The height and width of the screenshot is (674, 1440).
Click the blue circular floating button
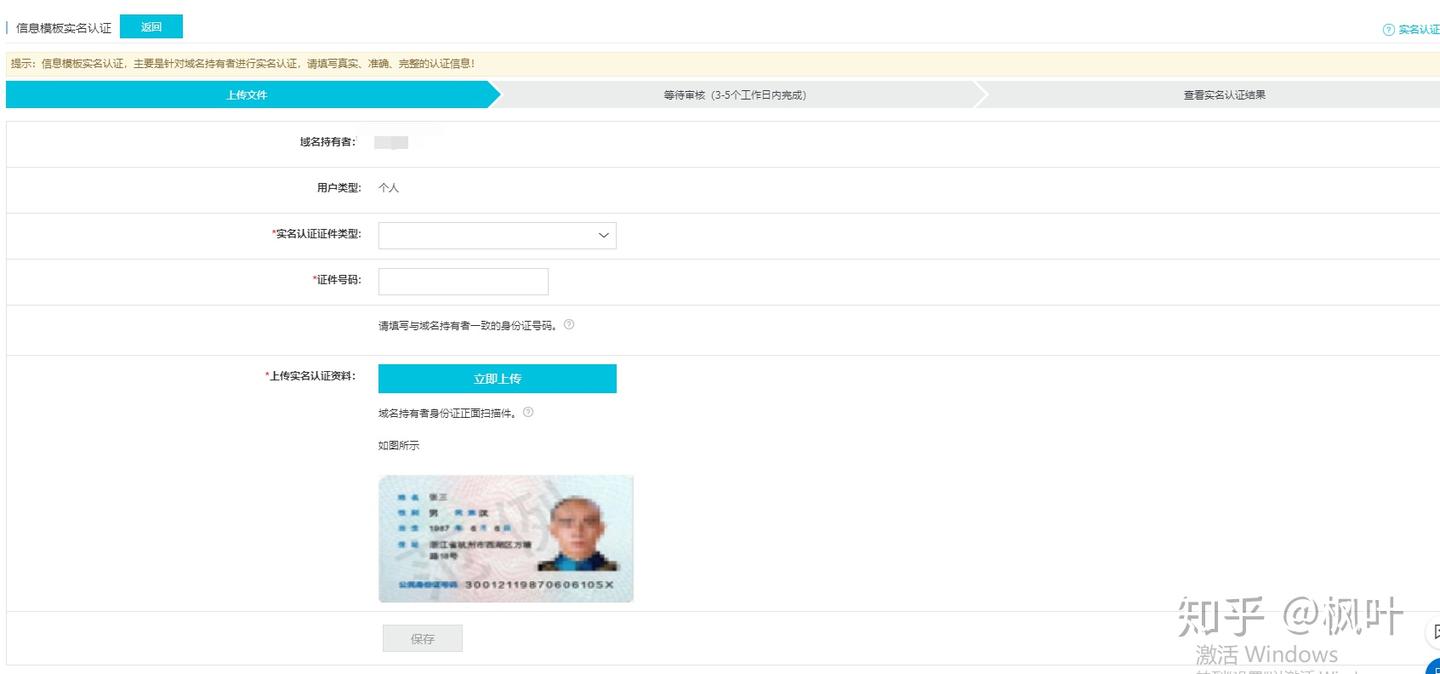click(1433, 666)
